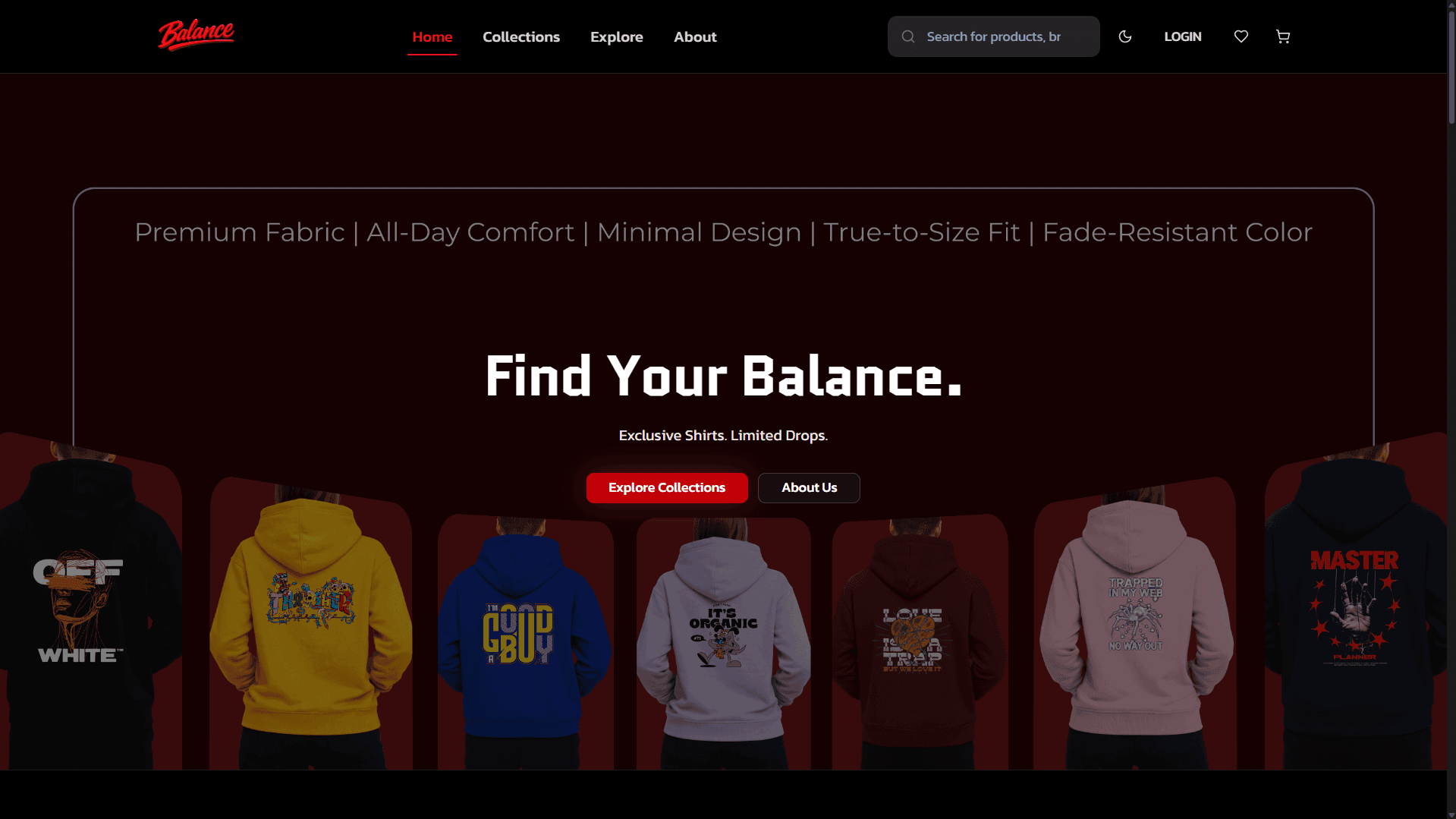Select the yellow graphic hoodie
The width and height of the screenshot is (1456, 819).
310,622
